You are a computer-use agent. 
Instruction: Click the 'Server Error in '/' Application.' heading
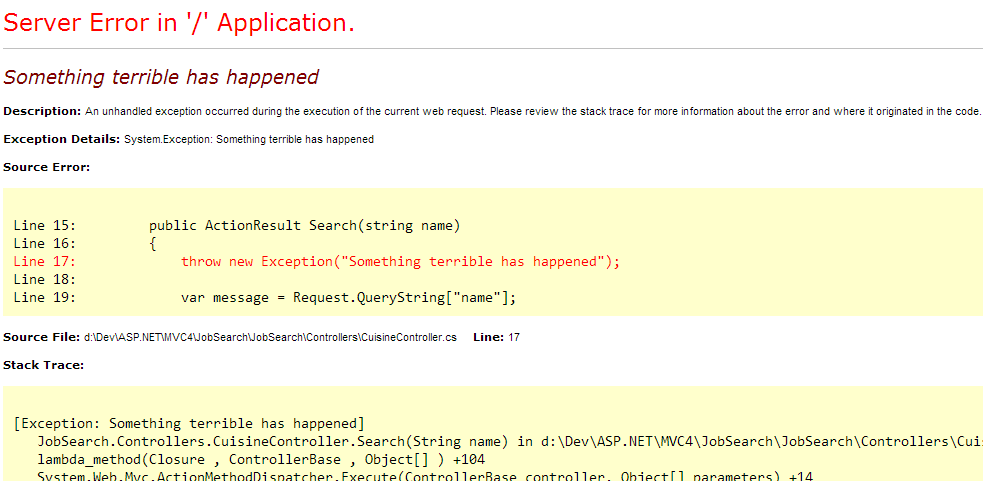(x=179, y=23)
